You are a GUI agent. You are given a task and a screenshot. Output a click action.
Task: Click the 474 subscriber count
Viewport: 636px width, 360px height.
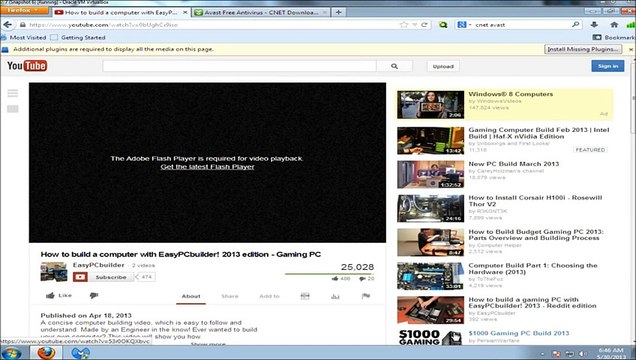coord(146,277)
